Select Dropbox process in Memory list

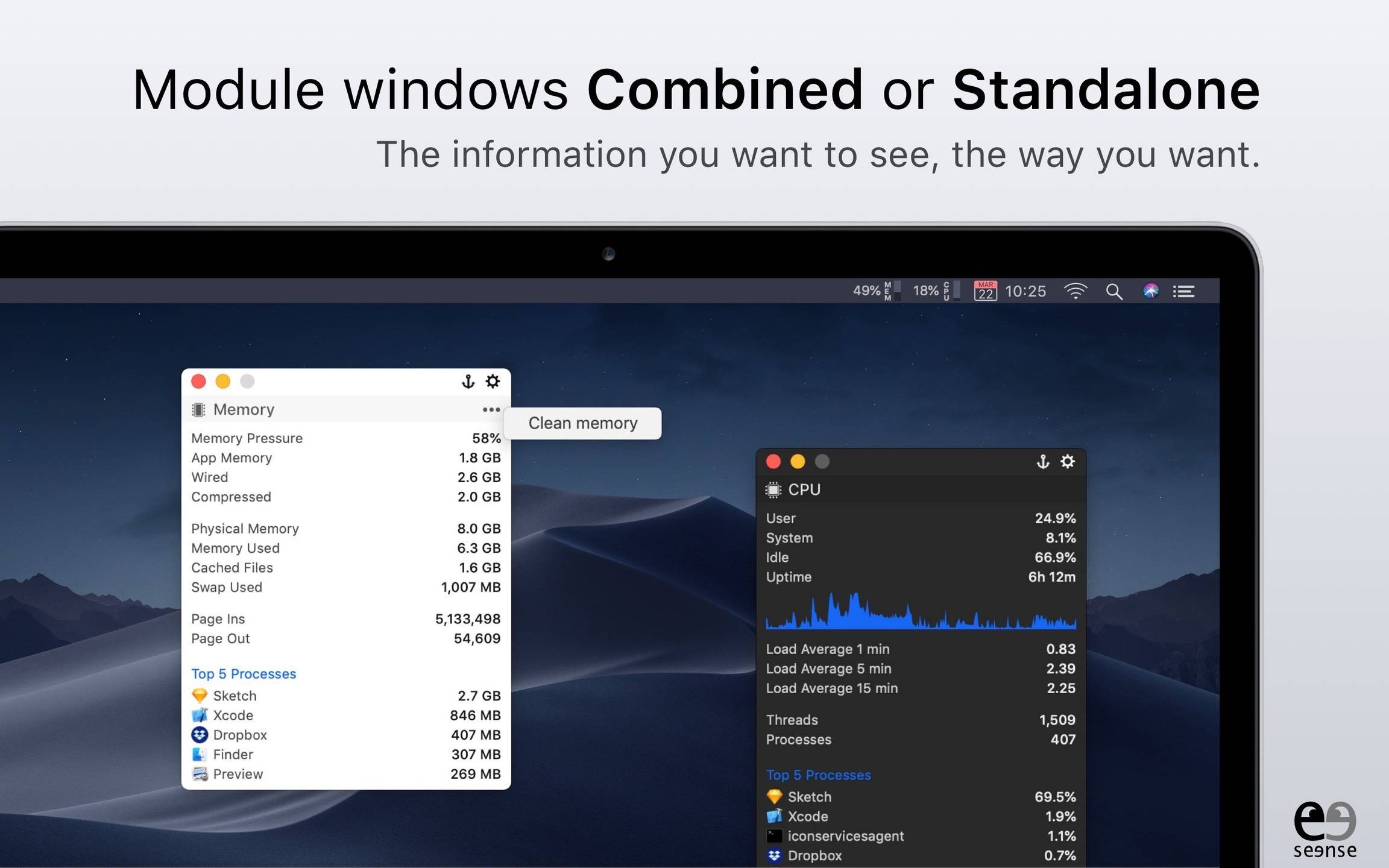[239, 735]
